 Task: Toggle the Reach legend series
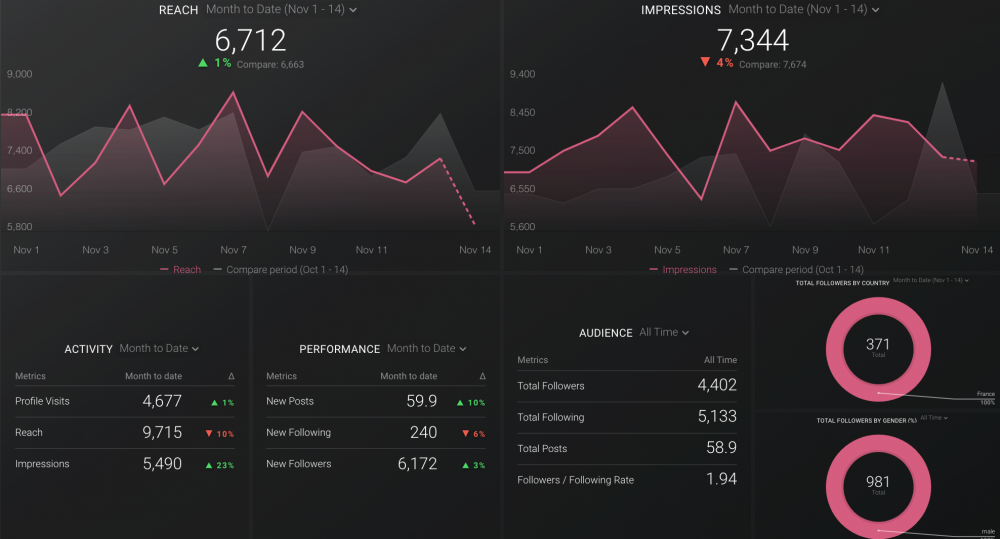coord(180,270)
